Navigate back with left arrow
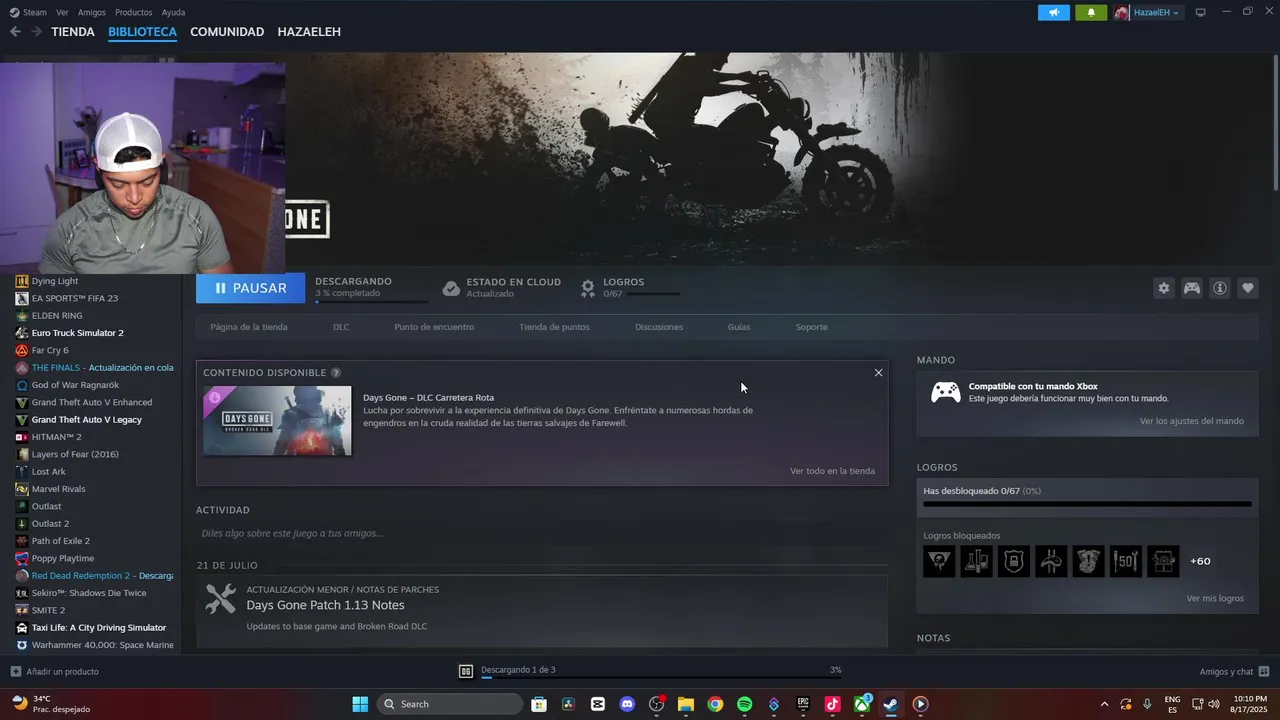1280x720 pixels. (x=15, y=32)
